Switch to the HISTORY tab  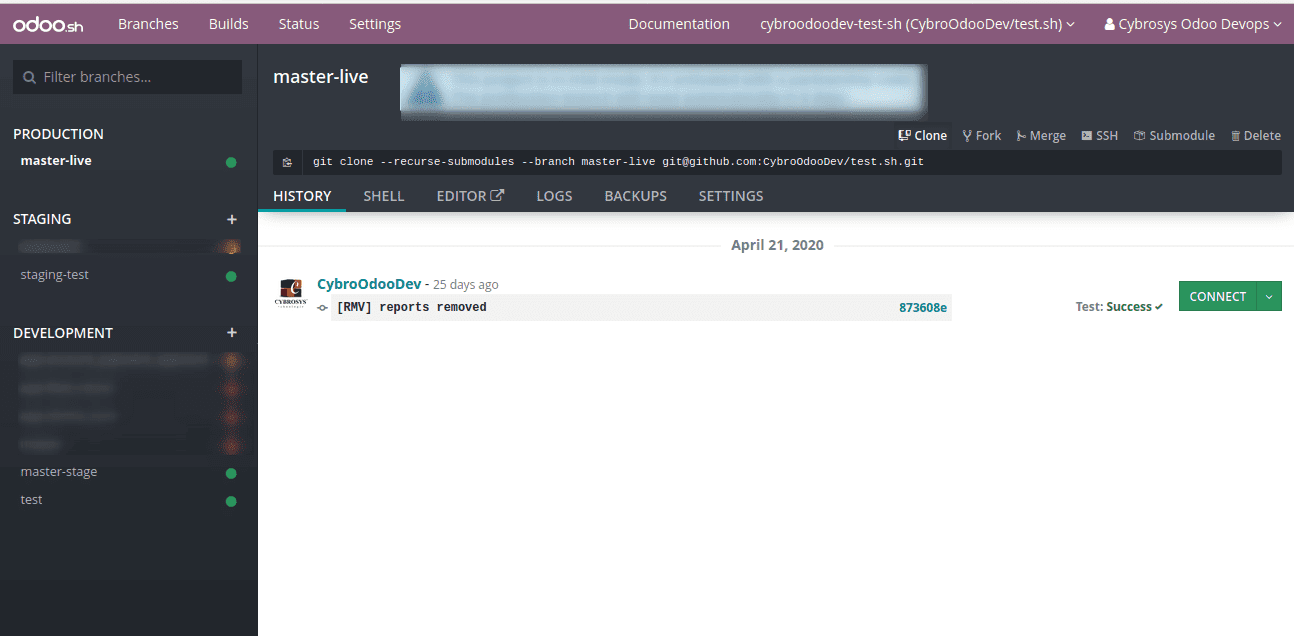pos(302,196)
